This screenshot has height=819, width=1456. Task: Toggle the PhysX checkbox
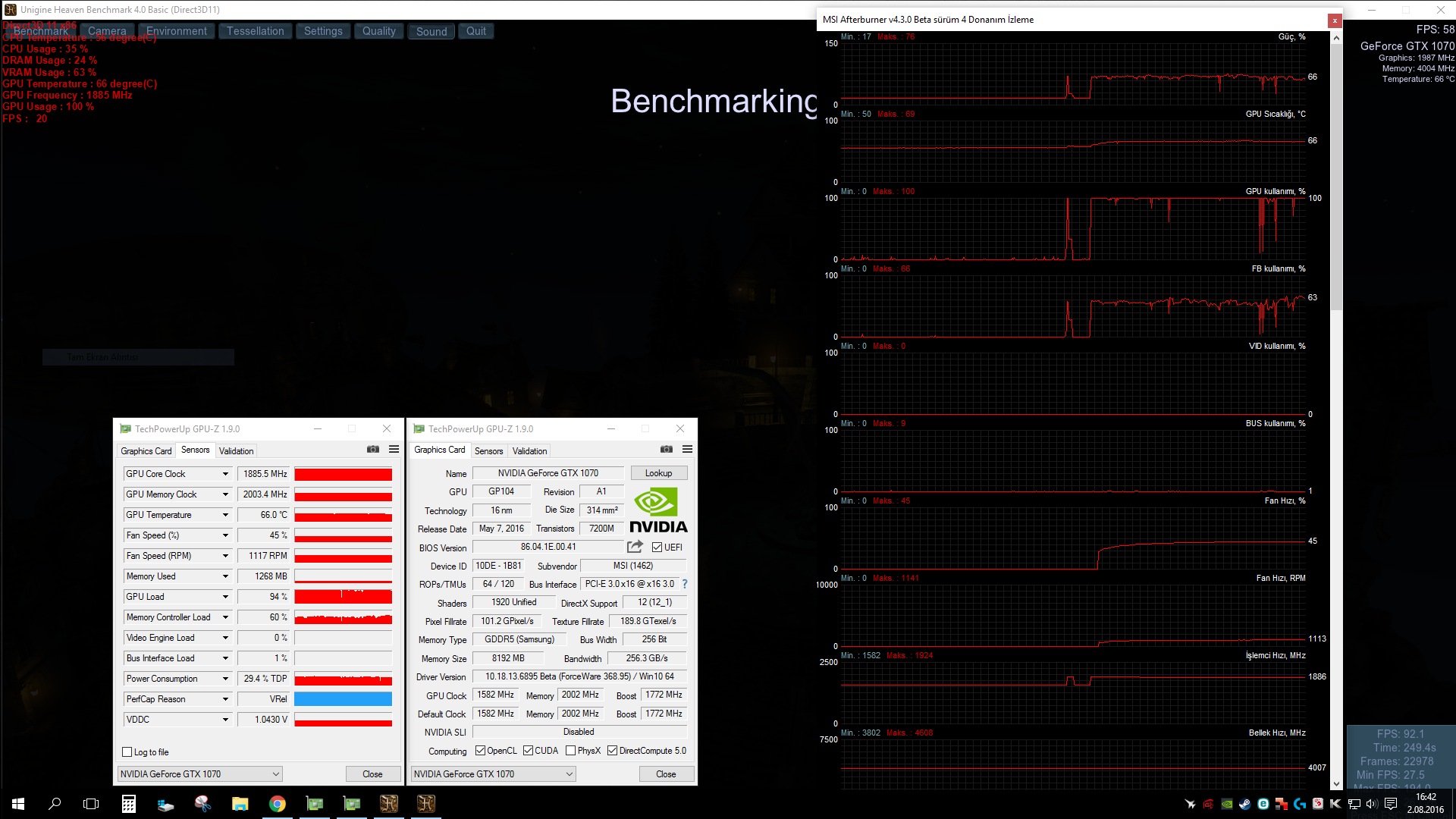tap(571, 751)
